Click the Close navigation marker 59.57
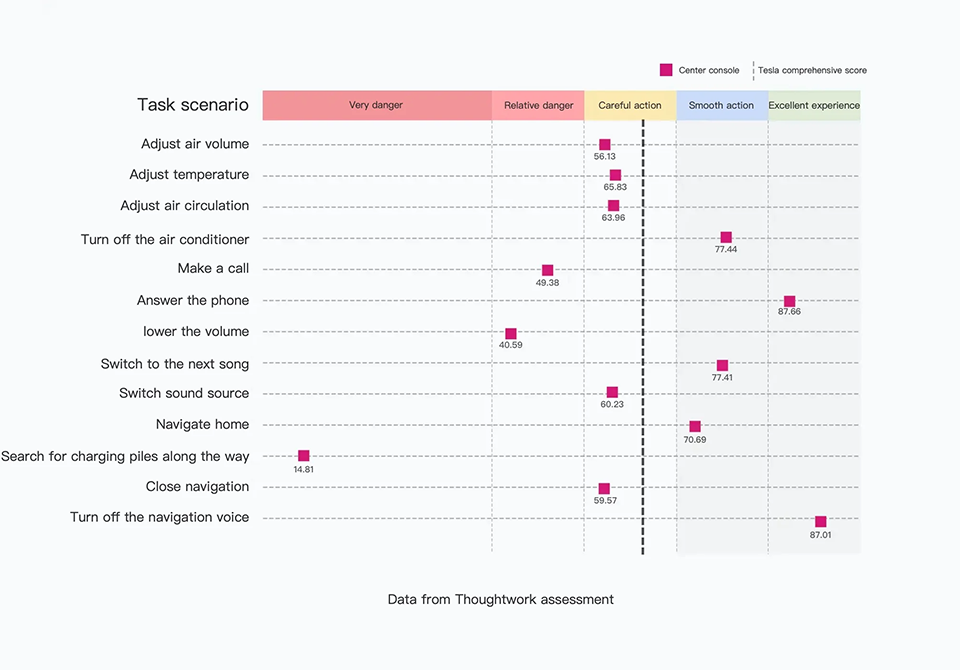Screen dimensions: 960x670 pos(604,489)
